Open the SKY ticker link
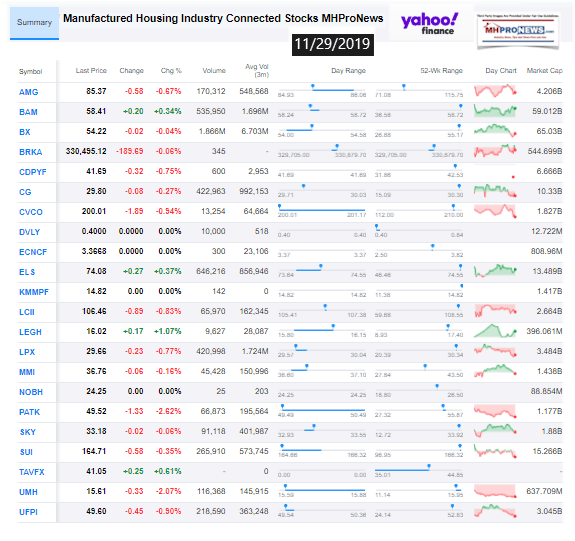Screen dimensions: 575x541 (28, 432)
